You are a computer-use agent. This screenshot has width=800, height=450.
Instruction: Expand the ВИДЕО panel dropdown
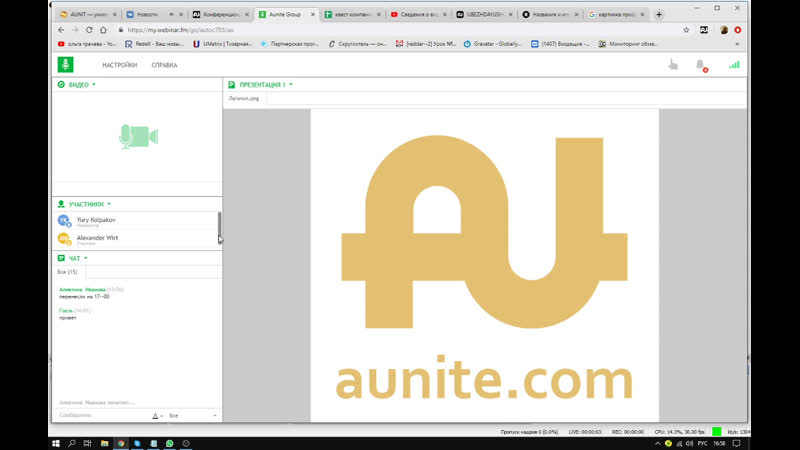click(94, 85)
